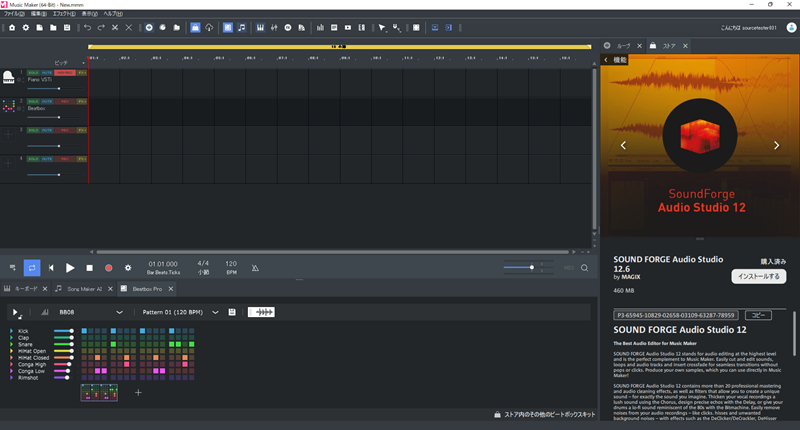Open project folder icon in toolbar

[53, 28]
